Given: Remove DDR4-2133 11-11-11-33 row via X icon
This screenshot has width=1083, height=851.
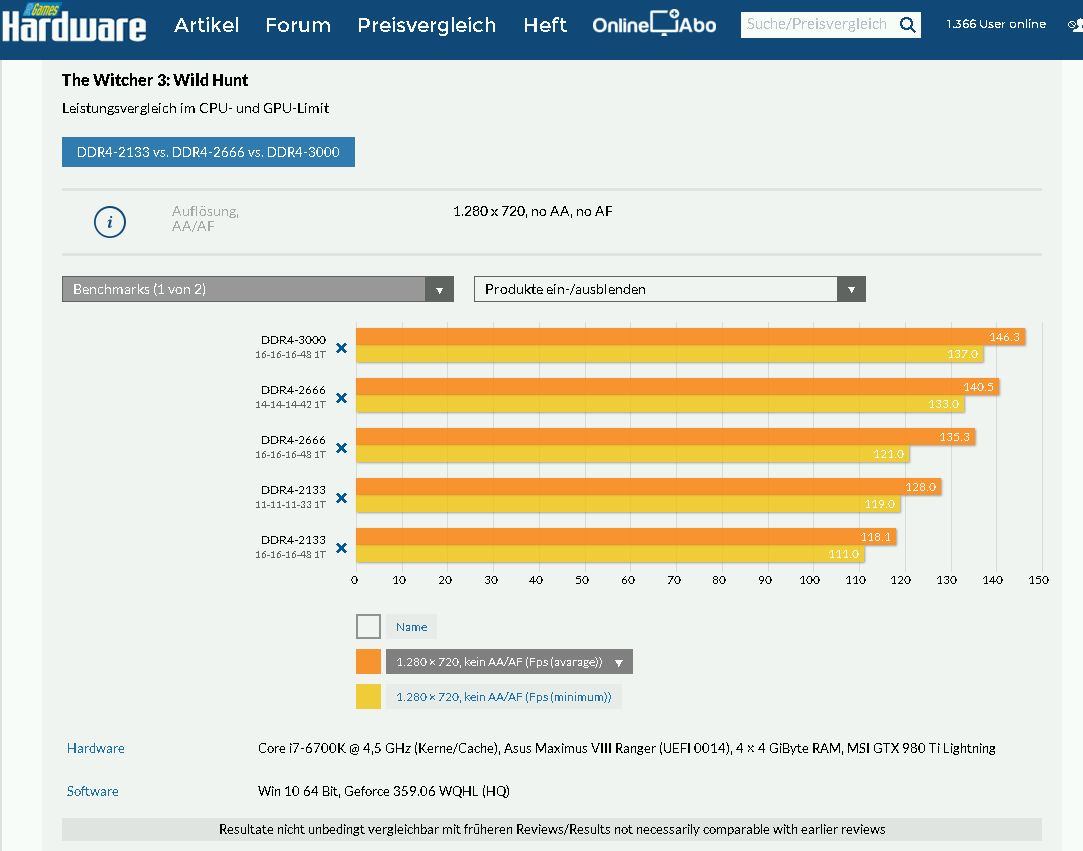Looking at the screenshot, I should pos(341,498).
